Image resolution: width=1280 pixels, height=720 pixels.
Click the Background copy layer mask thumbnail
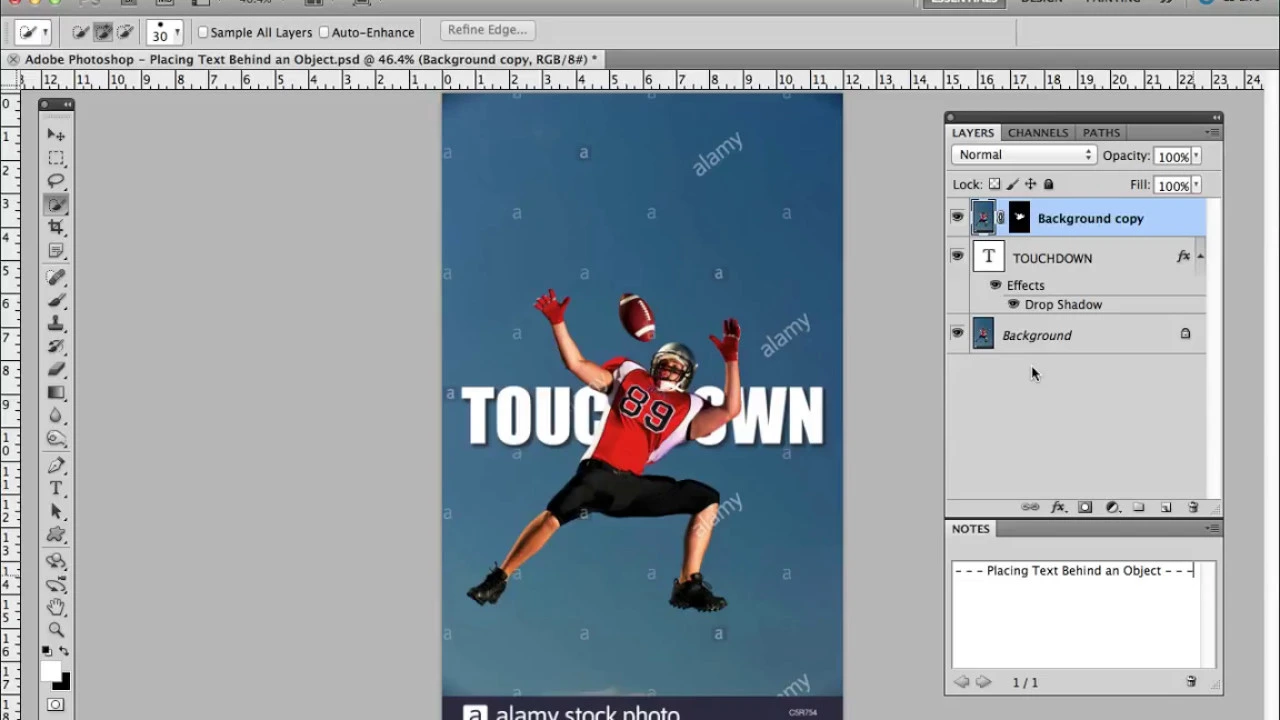pos(1019,217)
